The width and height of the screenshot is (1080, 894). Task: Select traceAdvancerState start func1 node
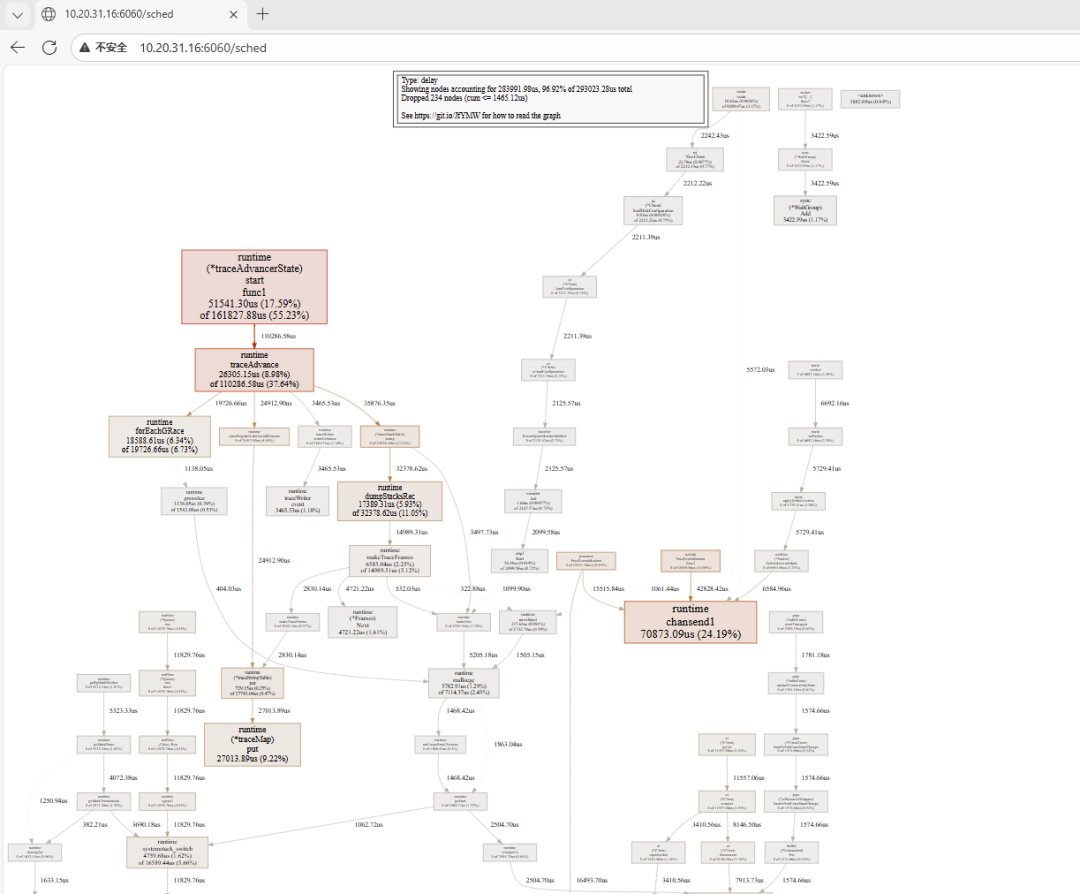[x=254, y=287]
